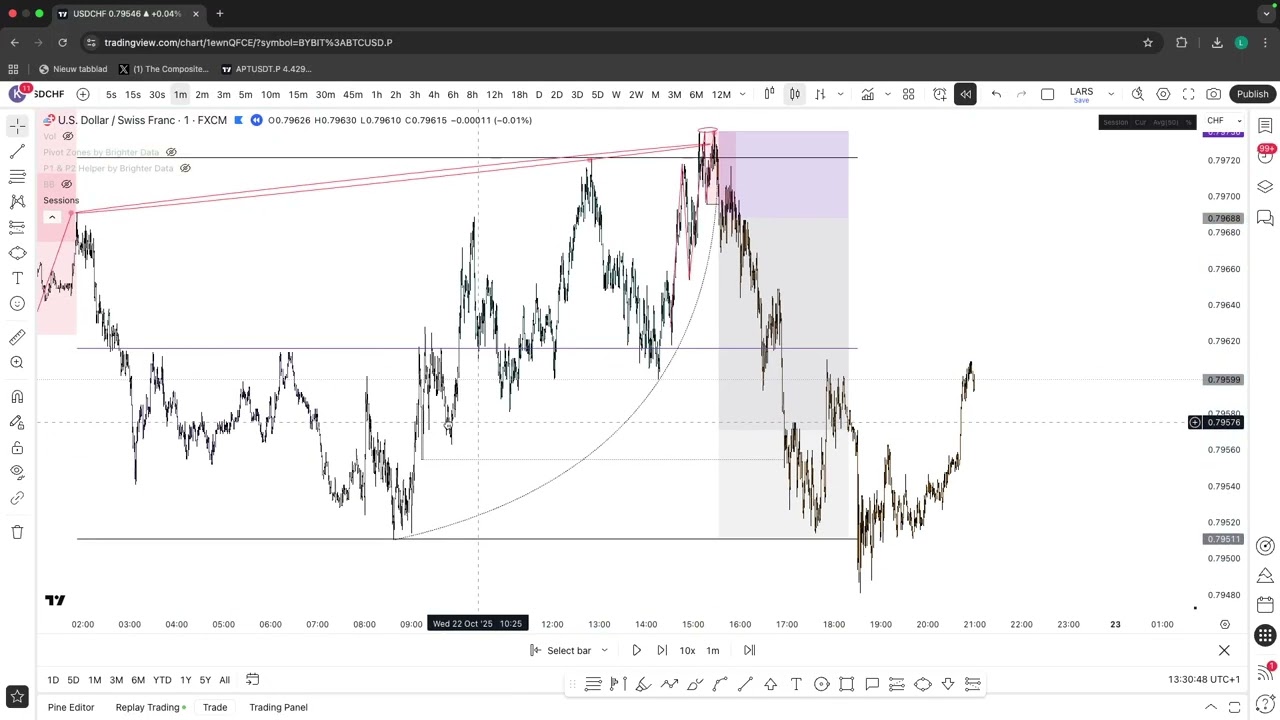Lock all drawing tools
1280x720 pixels.
(17, 447)
